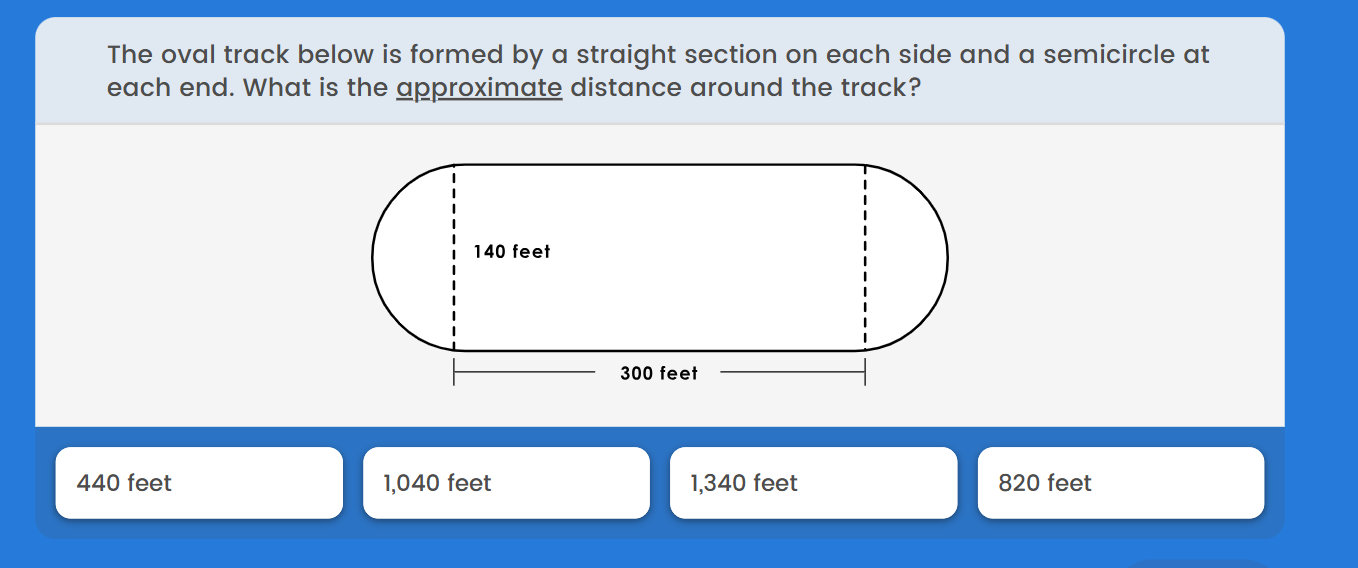Select the 440 feet answer choice

[x=198, y=483]
